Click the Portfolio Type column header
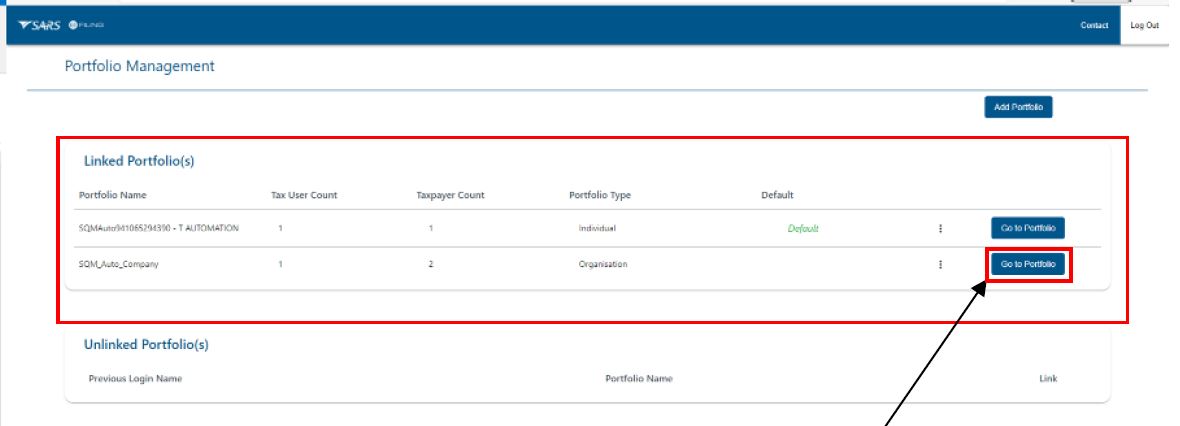 600,195
